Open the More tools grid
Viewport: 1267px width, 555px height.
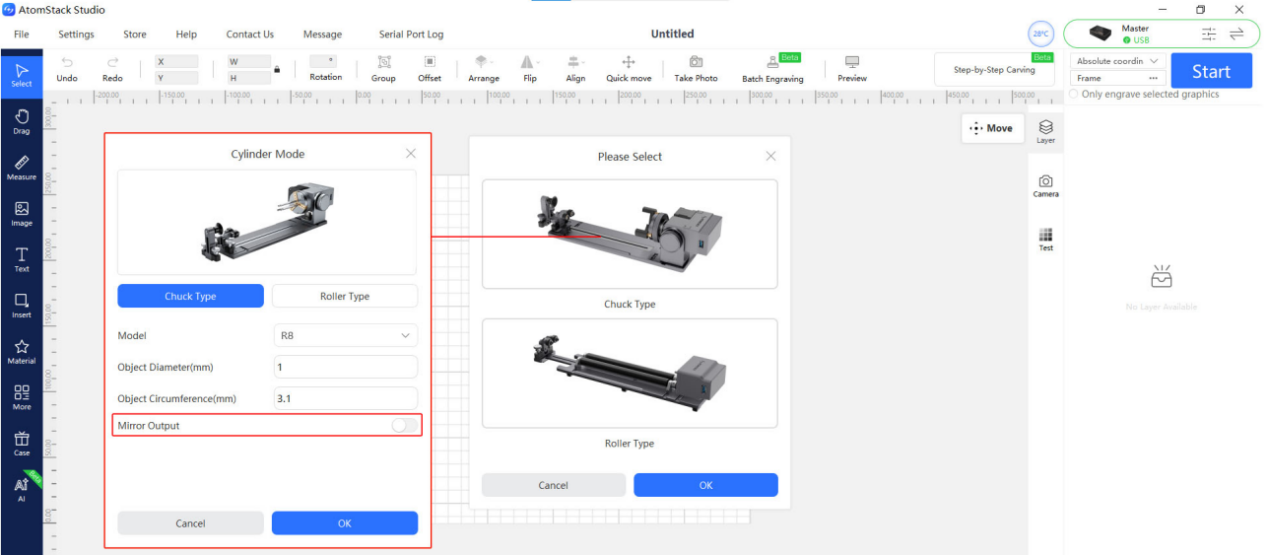[21, 398]
